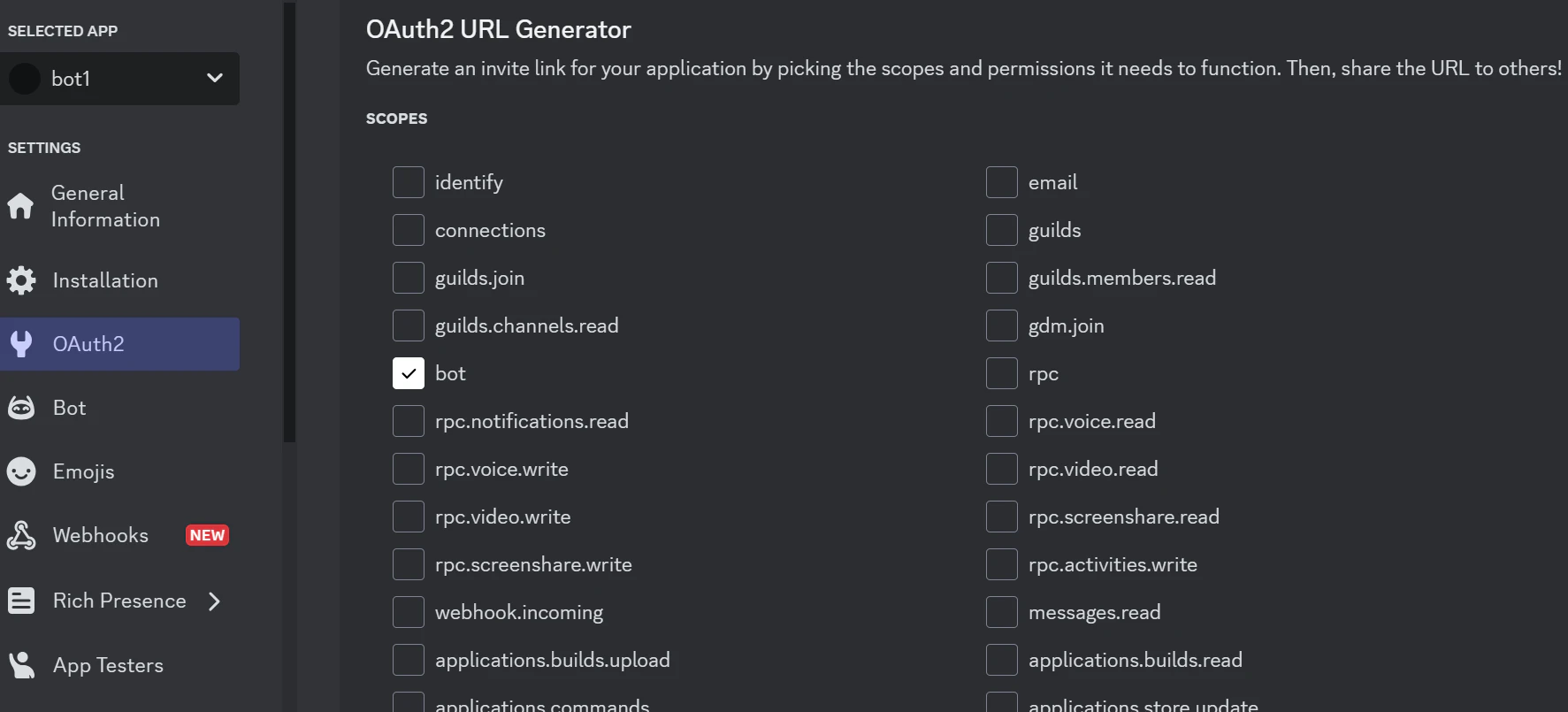Go to the App Testers page
The width and height of the screenshot is (1568, 712).
[119, 665]
